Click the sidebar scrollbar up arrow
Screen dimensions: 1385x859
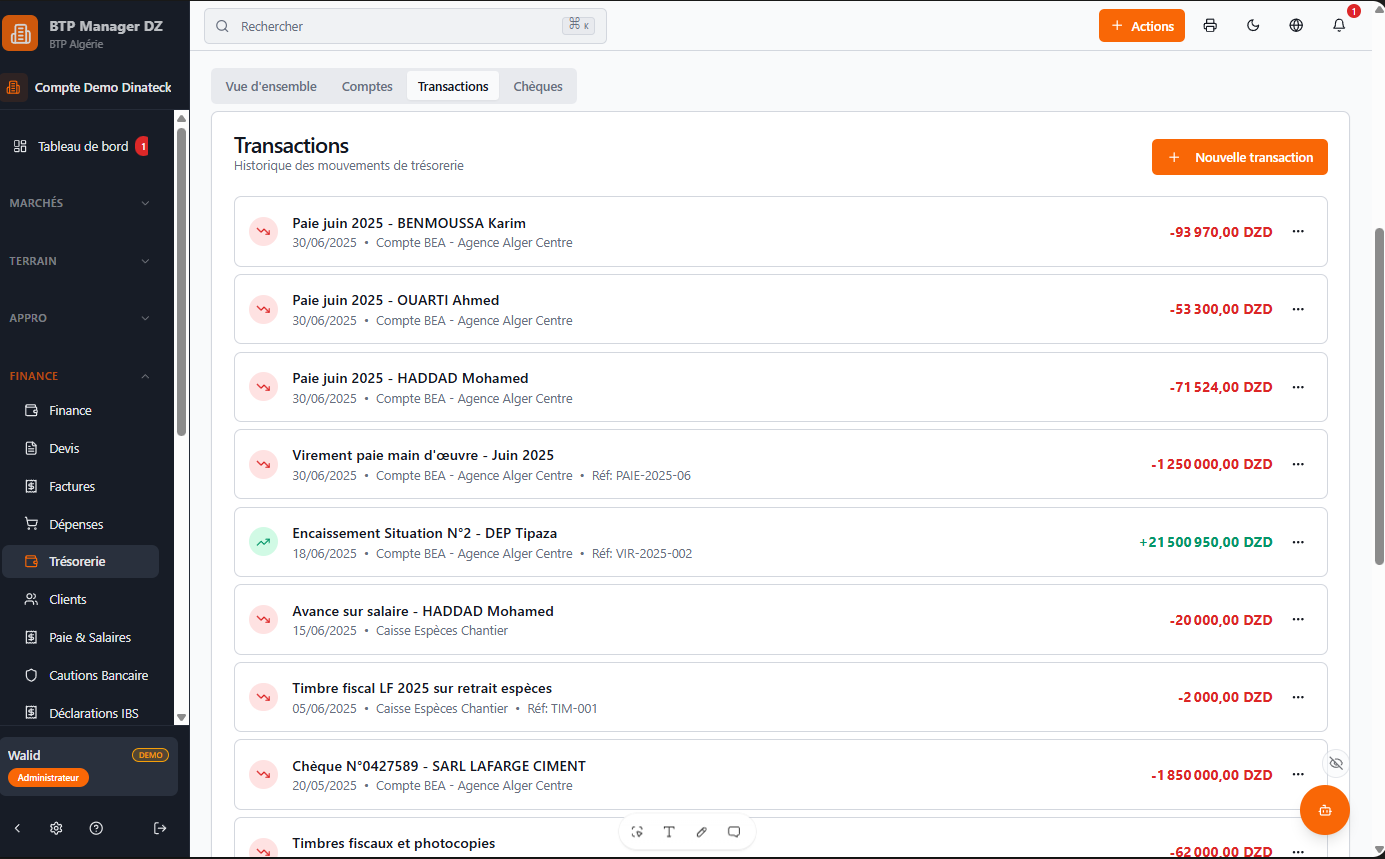tap(181, 119)
